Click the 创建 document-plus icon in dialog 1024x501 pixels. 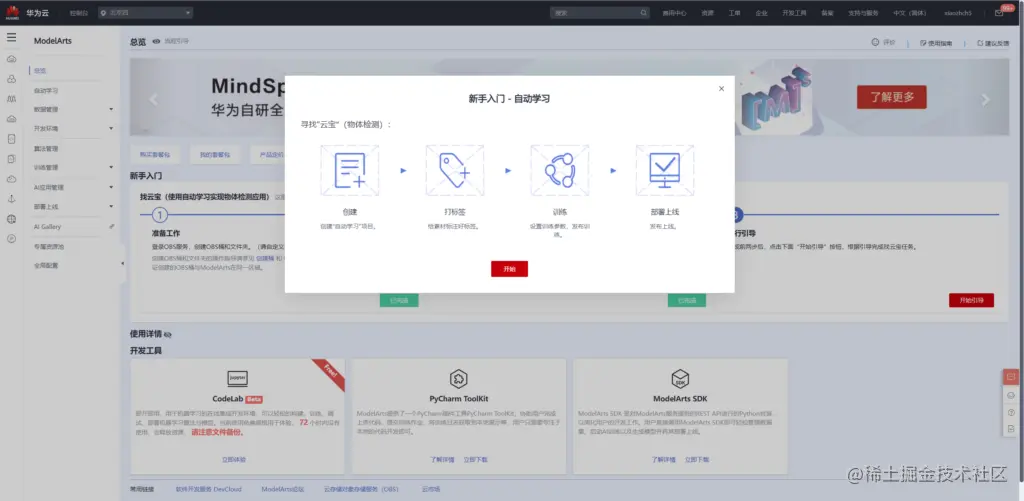pyautogui.click(x=349, y=170)
